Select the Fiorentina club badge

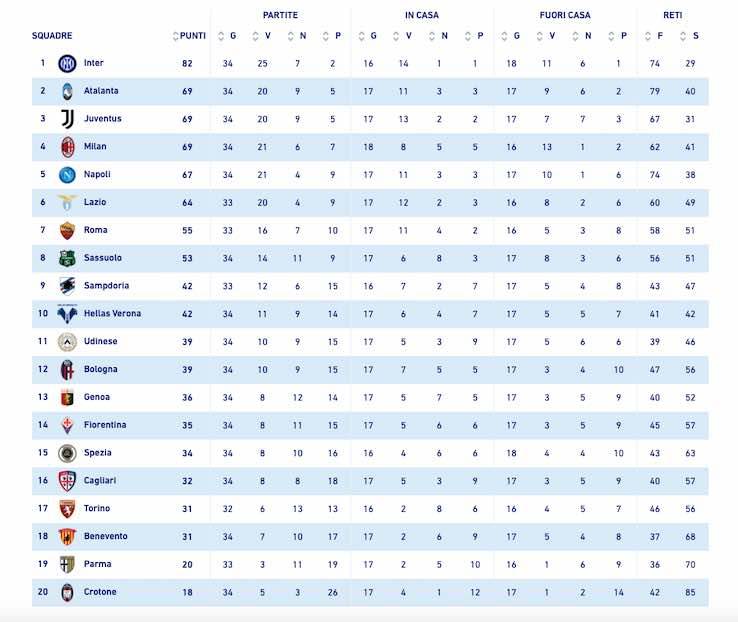tap(67, 425)
